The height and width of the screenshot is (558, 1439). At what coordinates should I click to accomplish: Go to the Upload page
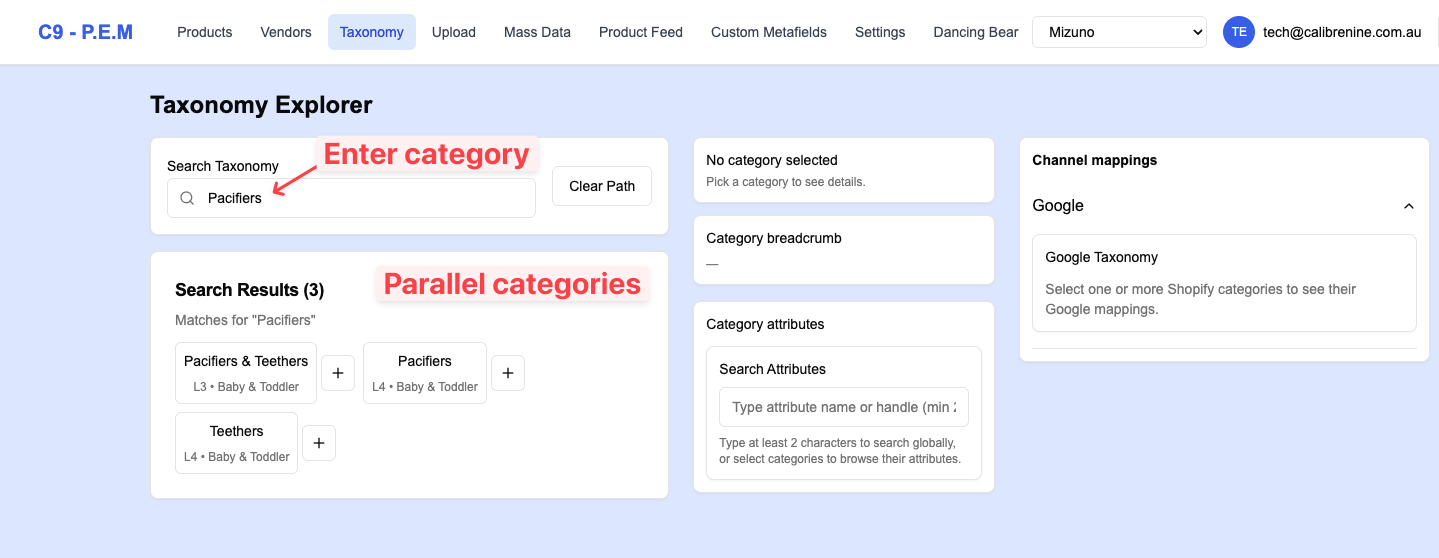point(453,32)
